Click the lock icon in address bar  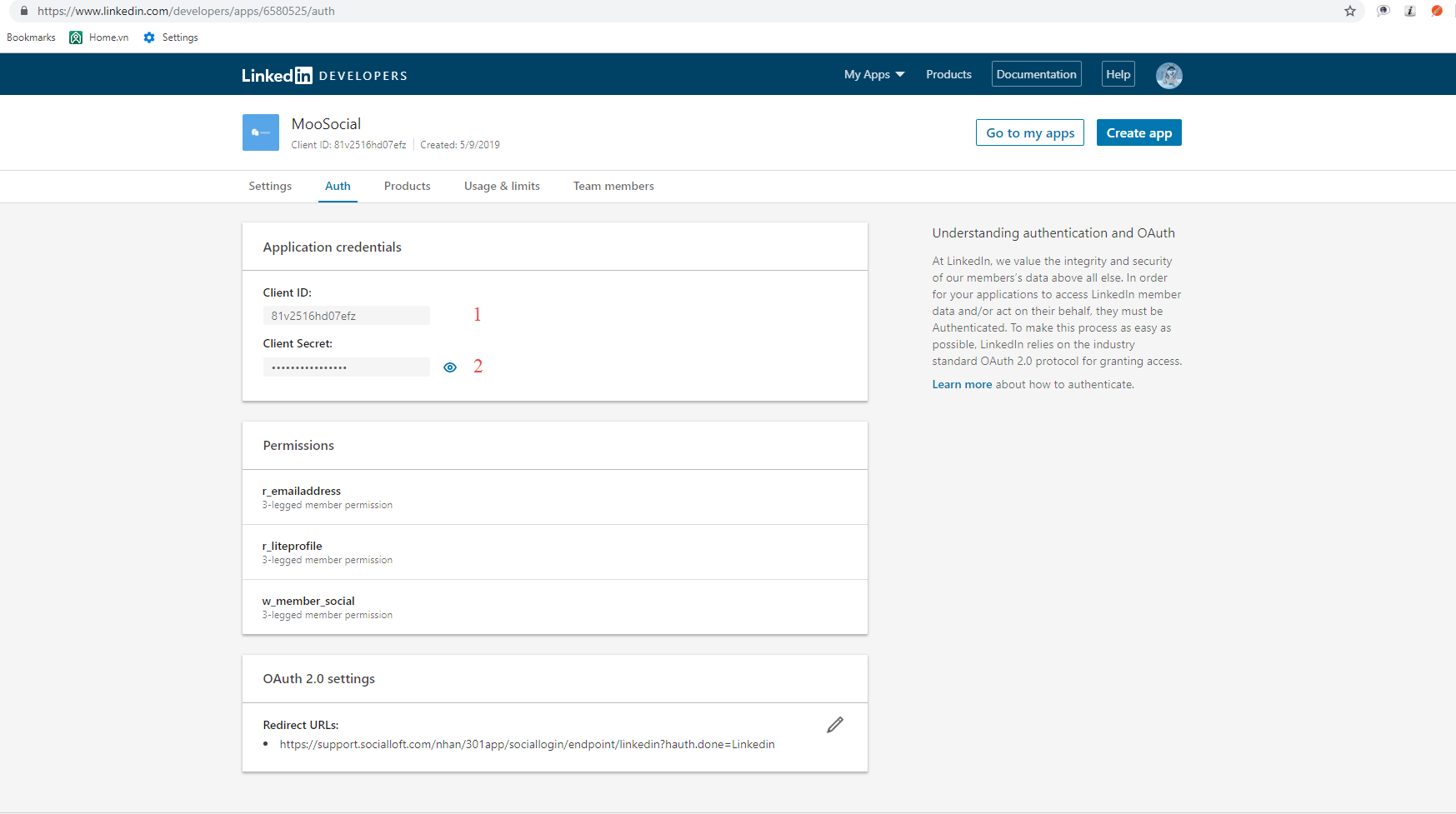tap(24, 11)
